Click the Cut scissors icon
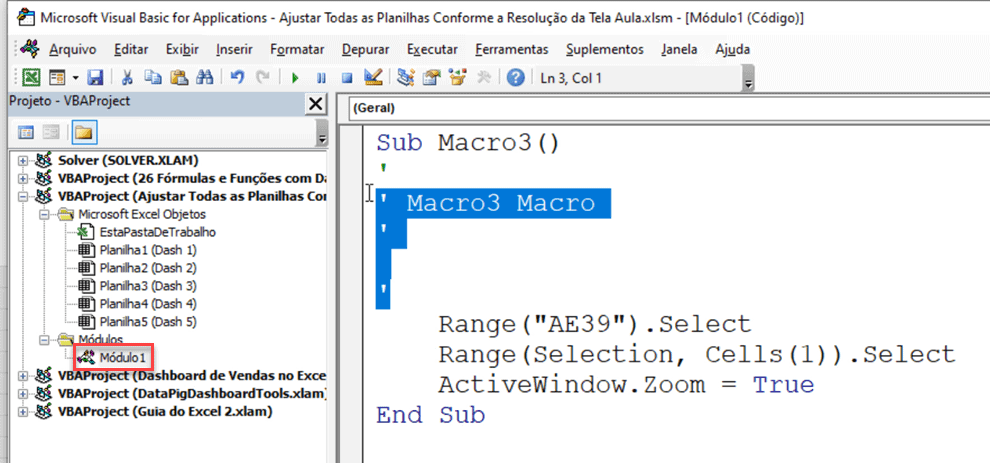The image size is (990, 463). [128, 78]
